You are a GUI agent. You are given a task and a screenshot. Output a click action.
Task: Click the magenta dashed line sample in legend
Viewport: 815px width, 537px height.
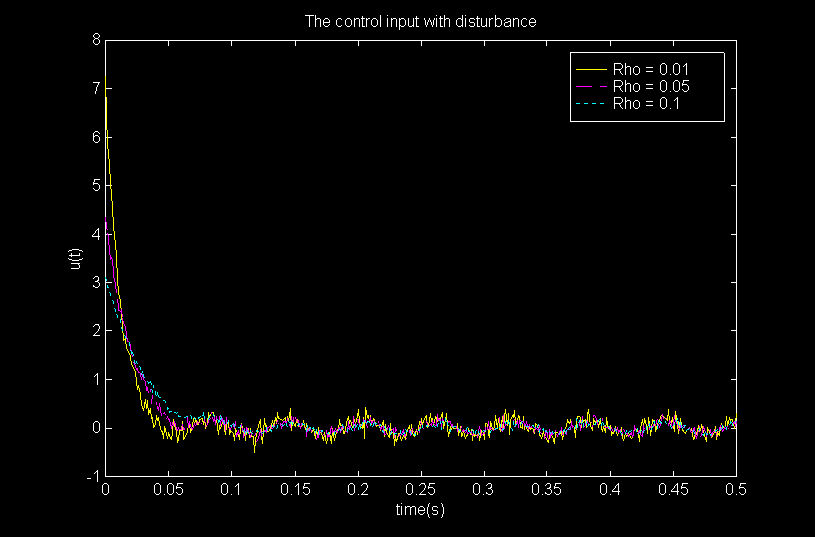[590, 87]
